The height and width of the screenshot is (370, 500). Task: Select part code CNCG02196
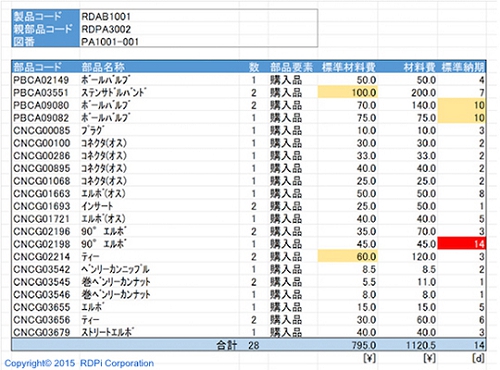[x=42, y=231]
